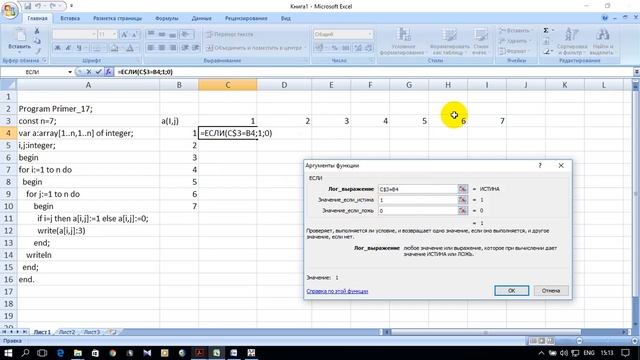The width and height of the screenshot is (640, 360).
Task: Open Стили ячеек (cell styles)
Action: point(481,41)
